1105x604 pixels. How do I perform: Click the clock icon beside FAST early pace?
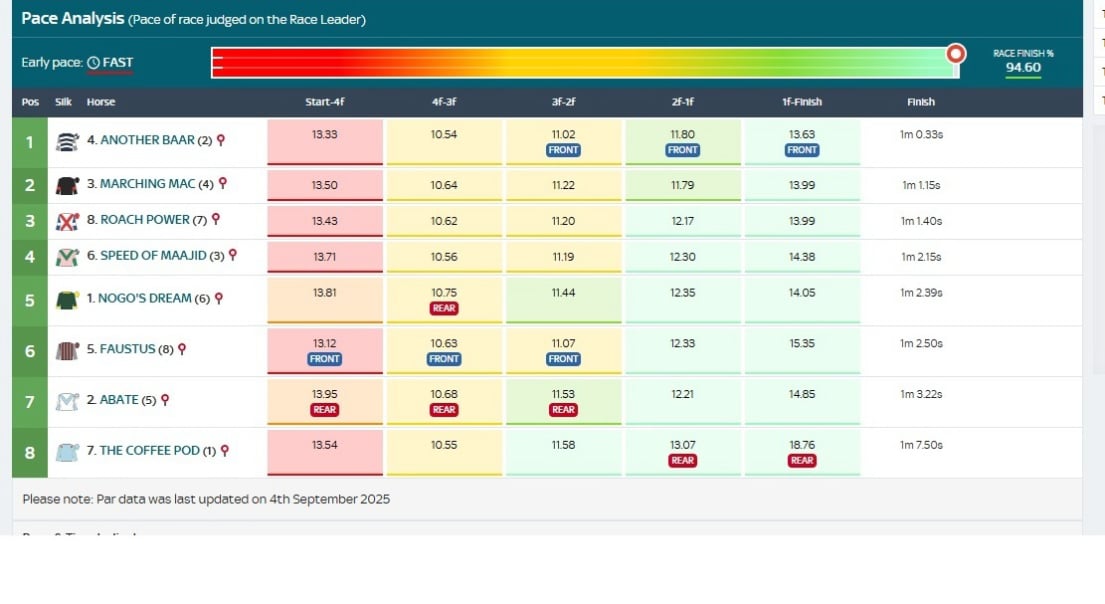[94, 63]
